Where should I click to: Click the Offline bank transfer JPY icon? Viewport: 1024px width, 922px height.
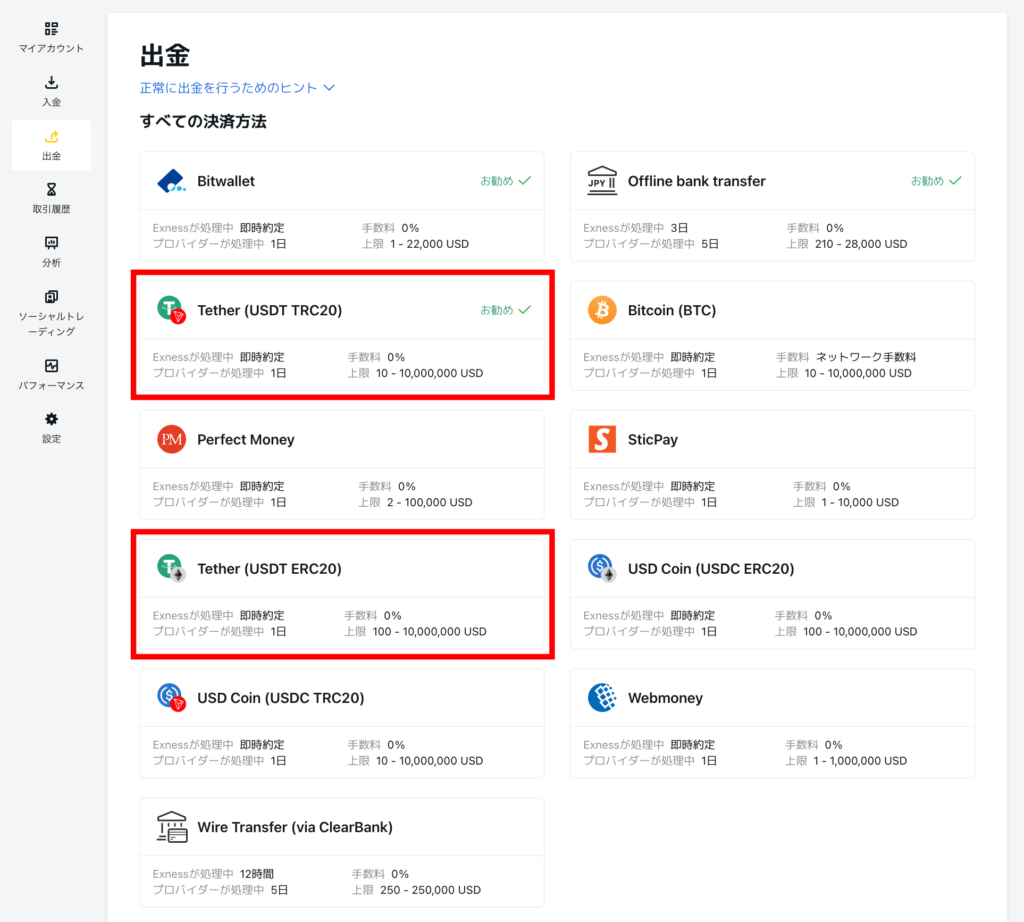pos(601,181)
